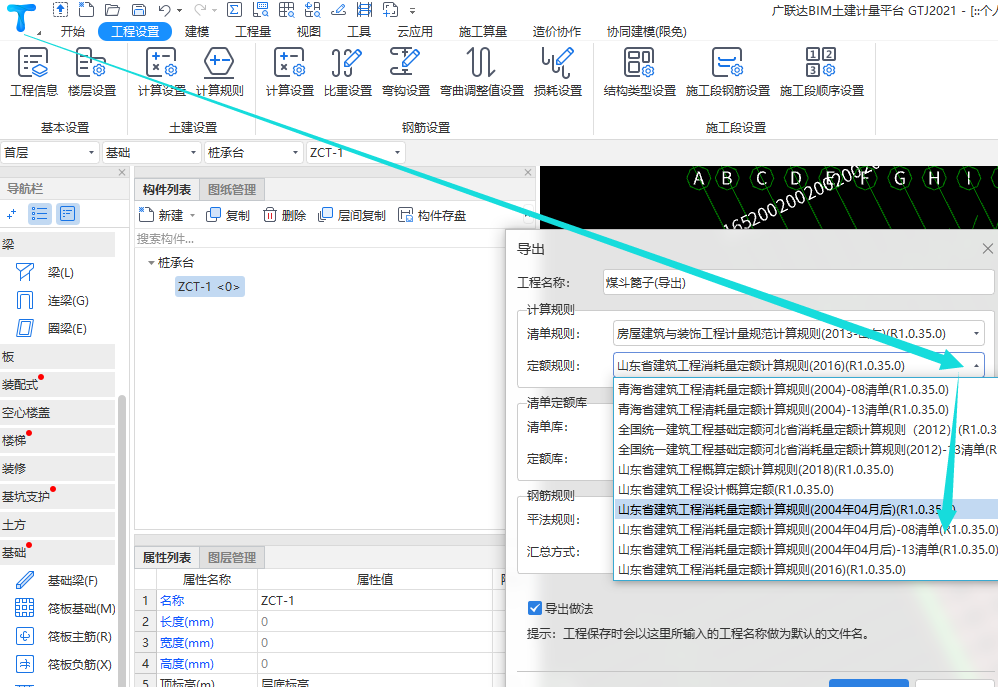Click 工程名称 input field

click(x=799, y=282)
